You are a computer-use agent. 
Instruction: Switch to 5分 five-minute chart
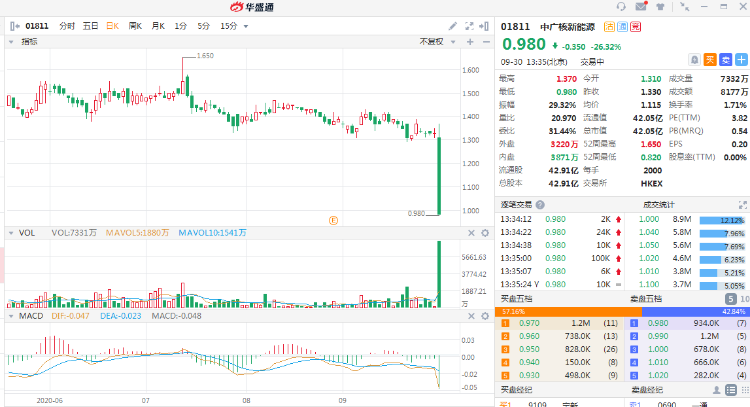(x=203, y=26)
